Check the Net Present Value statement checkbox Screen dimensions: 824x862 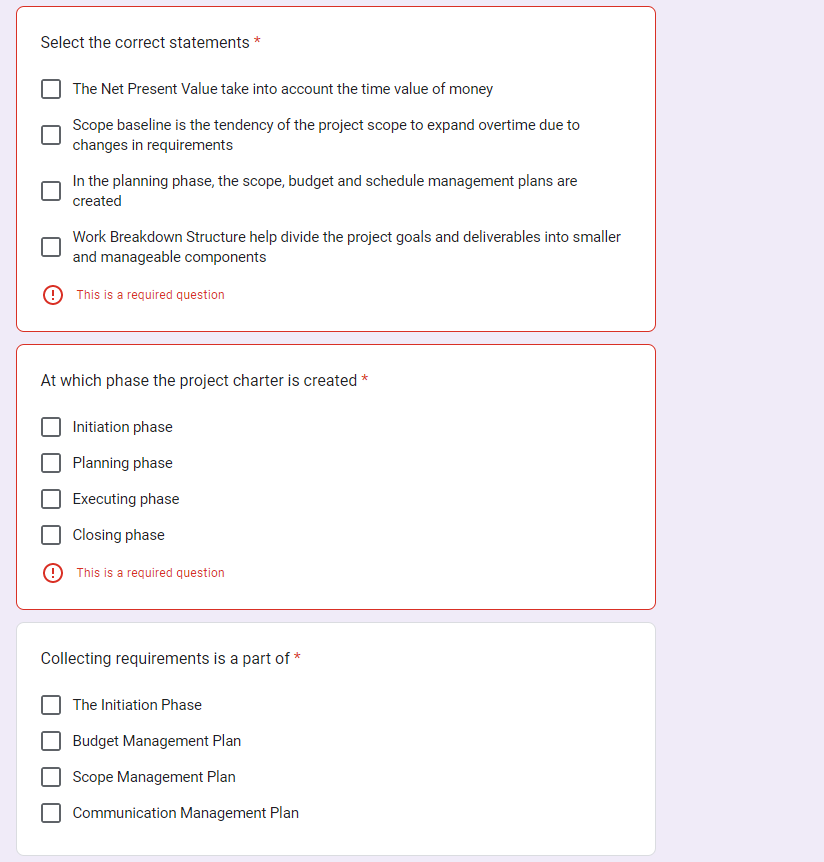[51, 89]
